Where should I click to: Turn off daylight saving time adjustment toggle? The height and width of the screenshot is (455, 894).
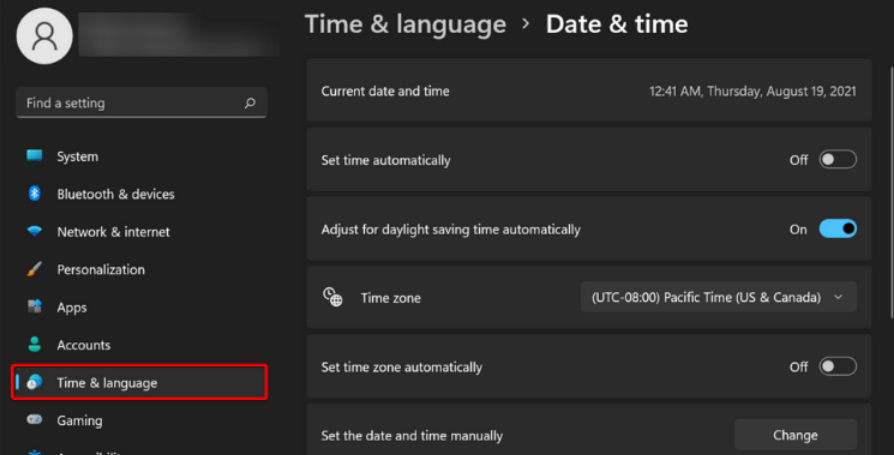pos(837,229)
